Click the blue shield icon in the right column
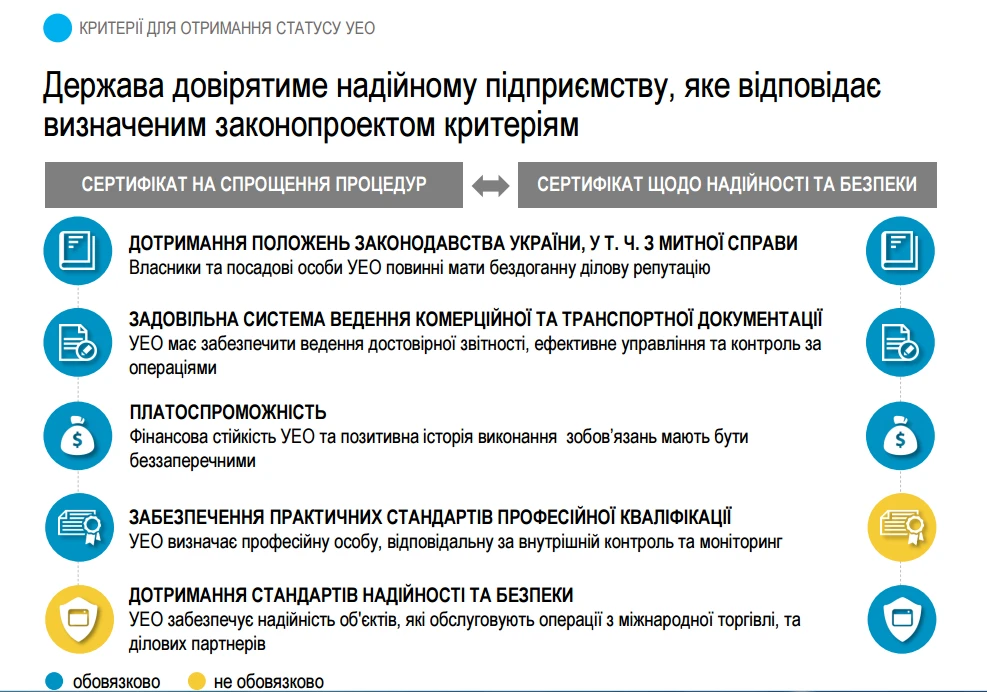Viewport: 987px width, 692px height. pos(899,617)
